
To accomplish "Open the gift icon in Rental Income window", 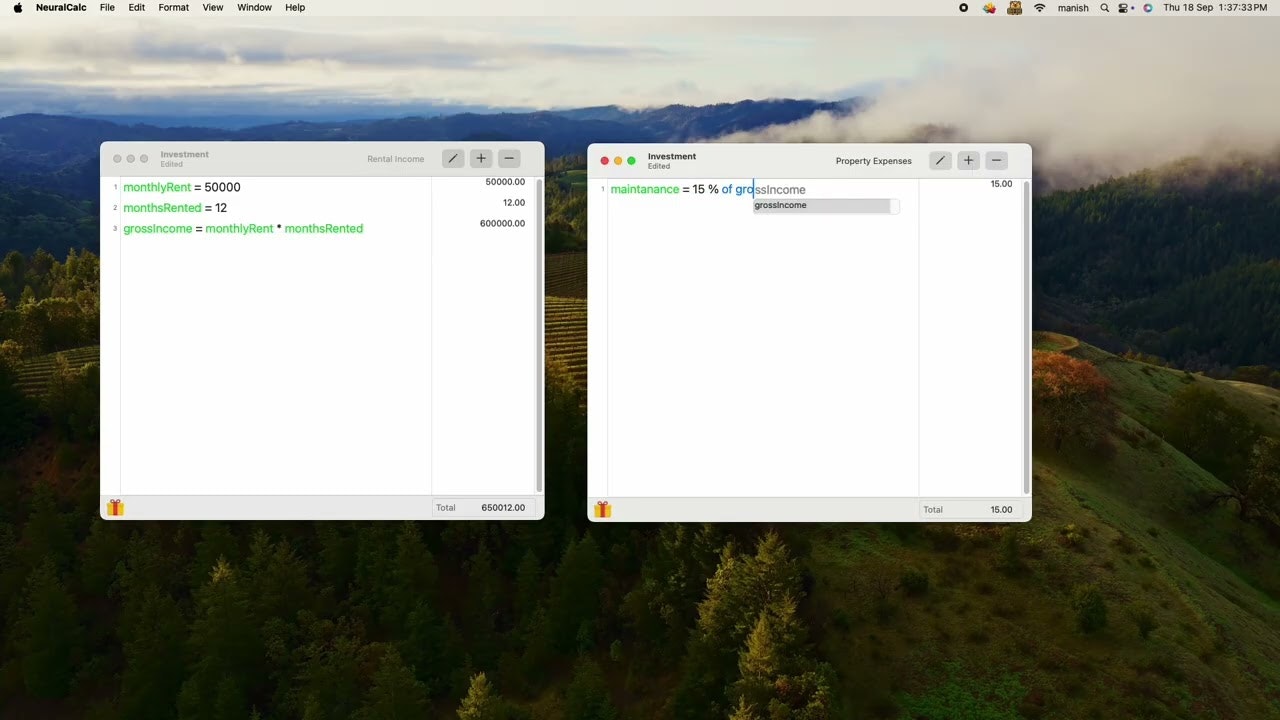I will [x=115, y=507].
